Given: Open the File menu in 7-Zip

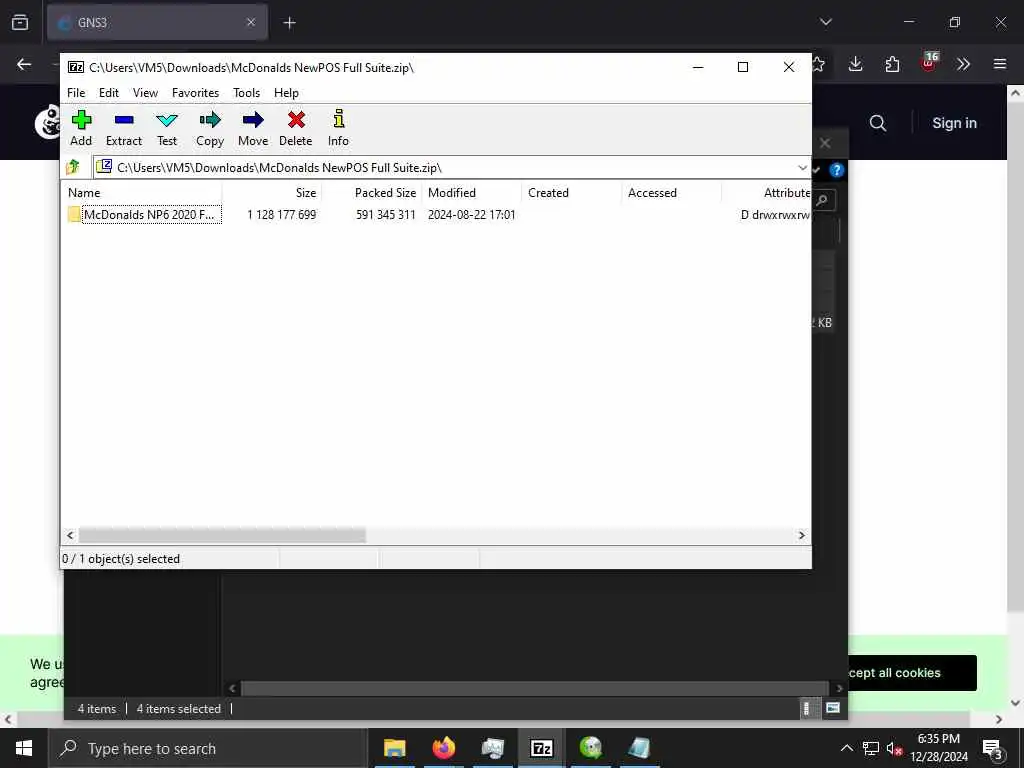Looking at the screenshot, I should pos(76,93).
